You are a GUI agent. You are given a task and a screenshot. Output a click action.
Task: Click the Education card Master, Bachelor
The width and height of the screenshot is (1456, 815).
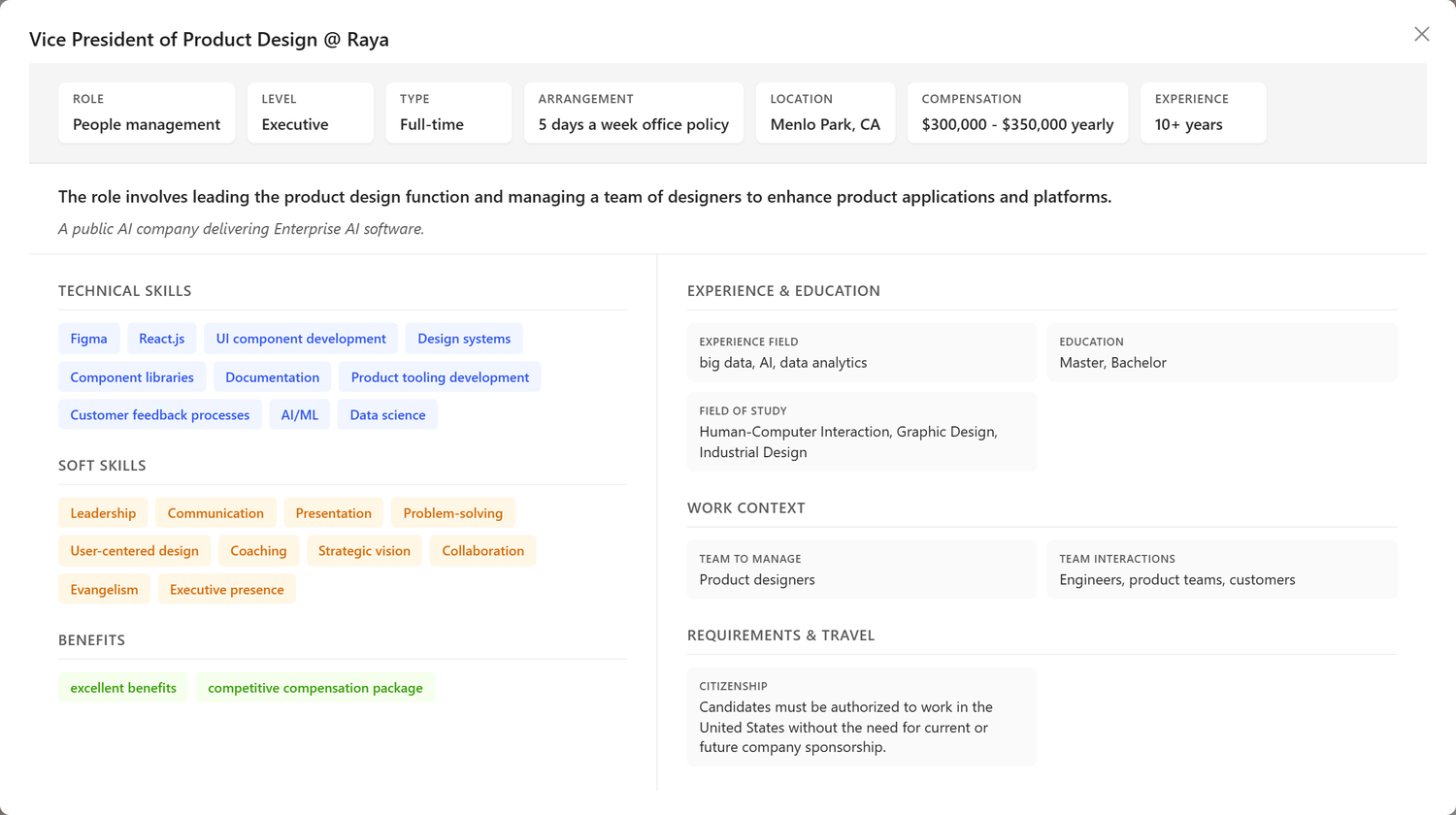(1222, 352)
